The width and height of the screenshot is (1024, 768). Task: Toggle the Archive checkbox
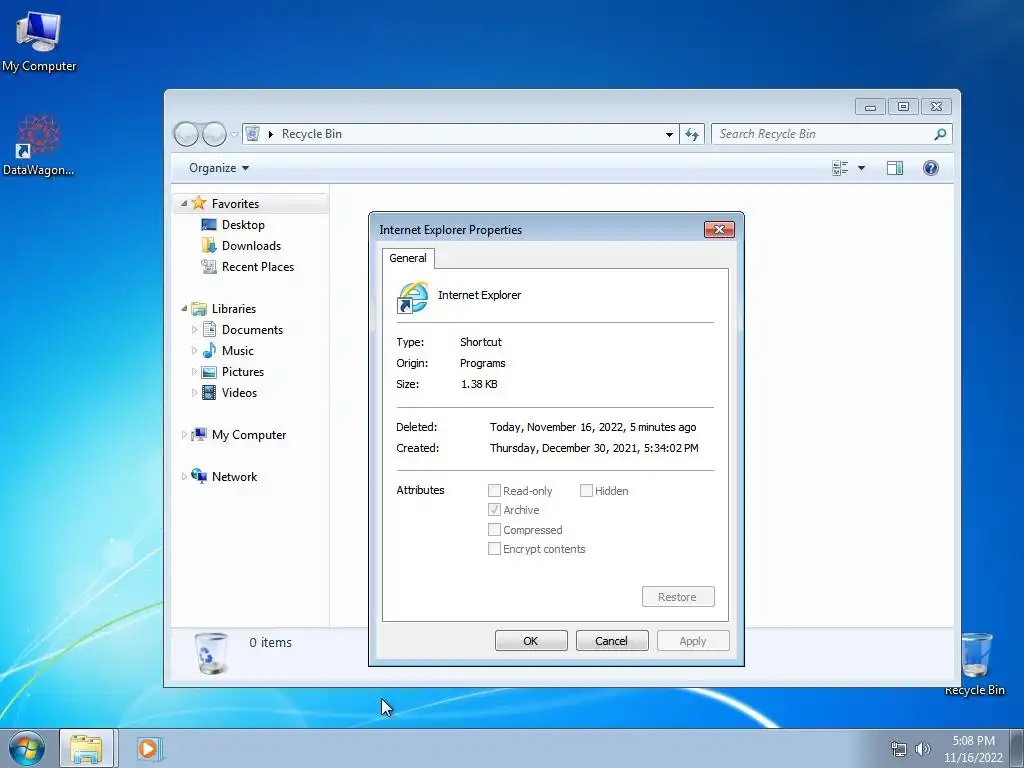pyautogui.click(x=494, y=509)
